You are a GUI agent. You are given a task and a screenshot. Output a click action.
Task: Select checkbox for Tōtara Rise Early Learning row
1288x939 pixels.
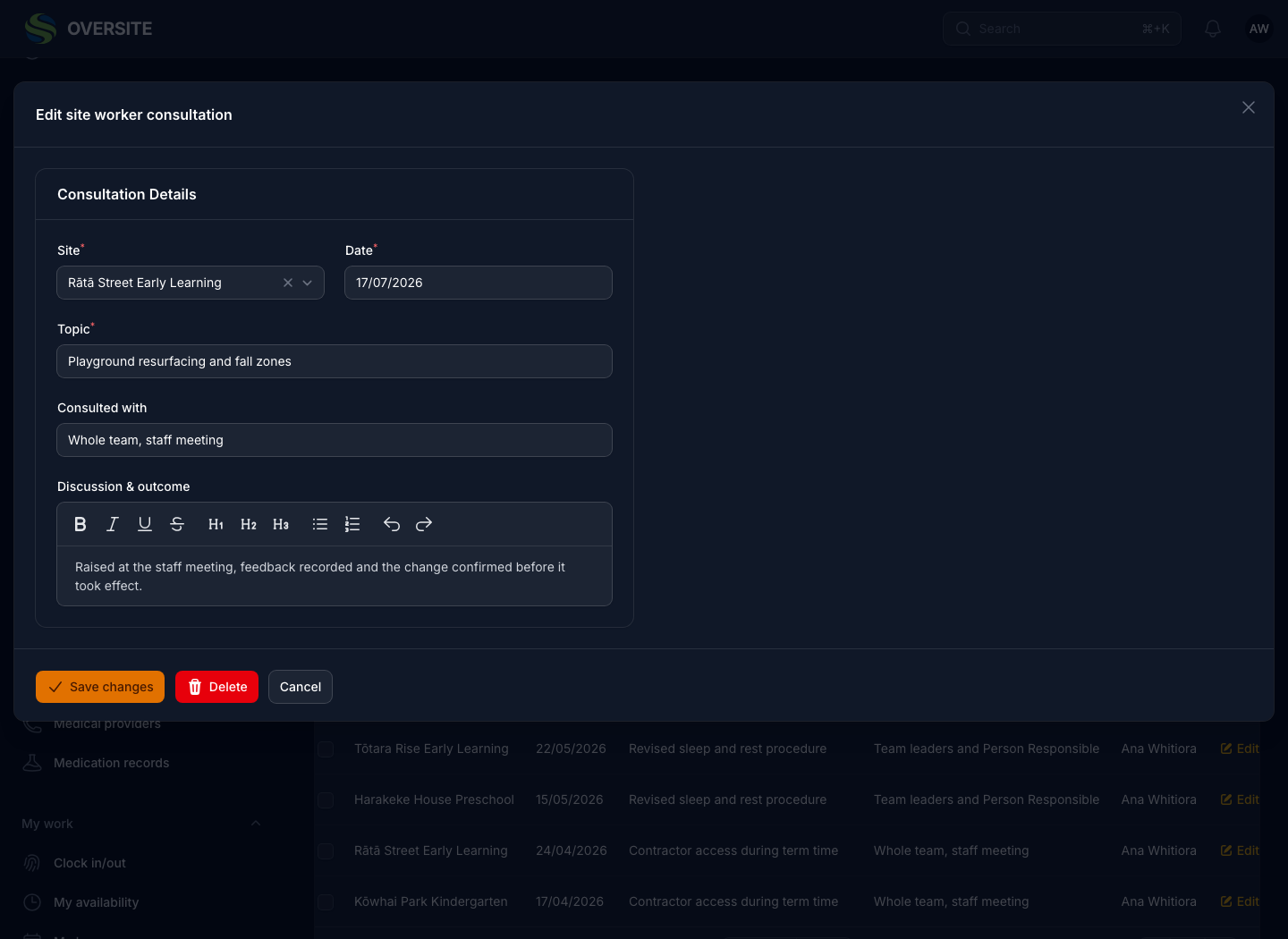point(326,749)
